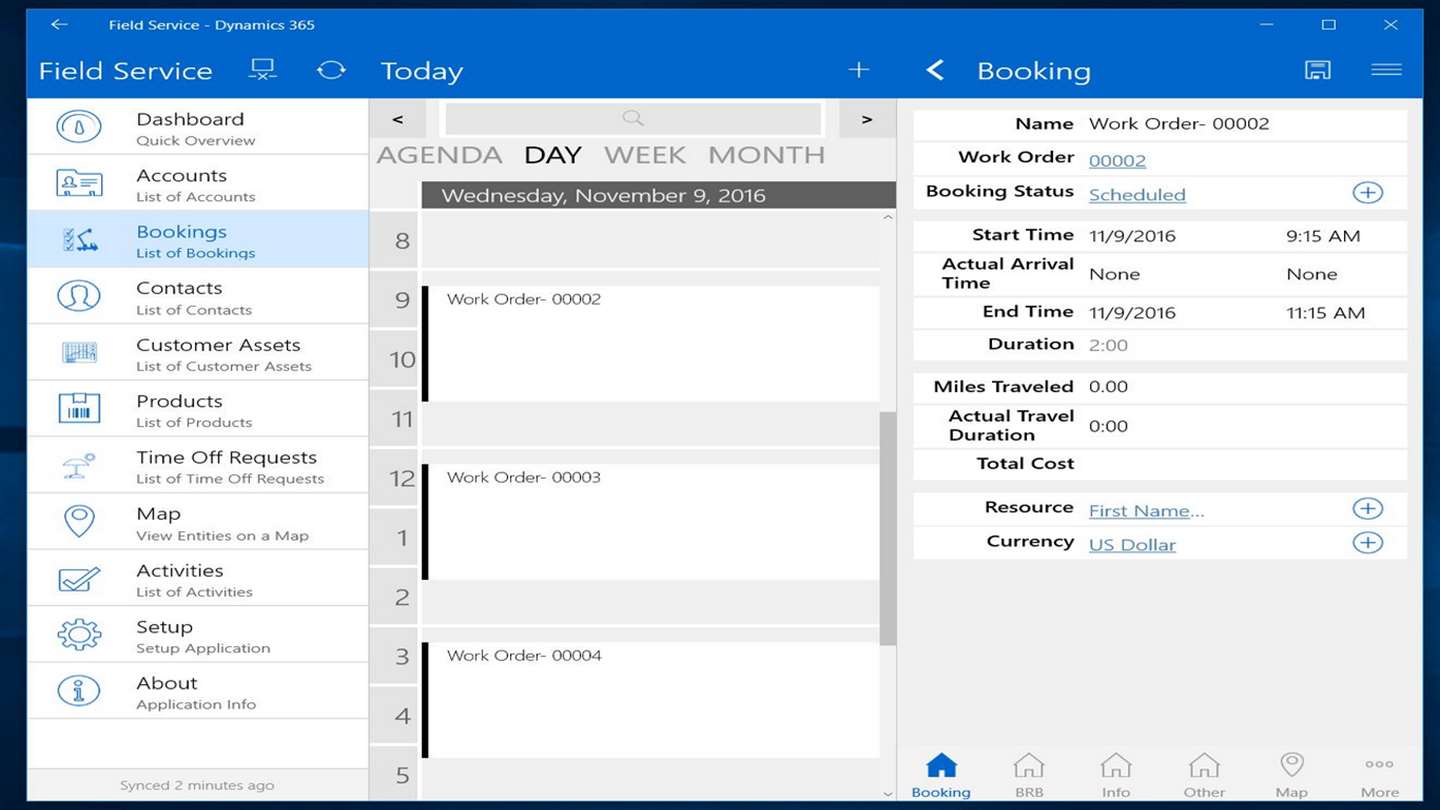Switch to WEEK view

tap(645, 155)
